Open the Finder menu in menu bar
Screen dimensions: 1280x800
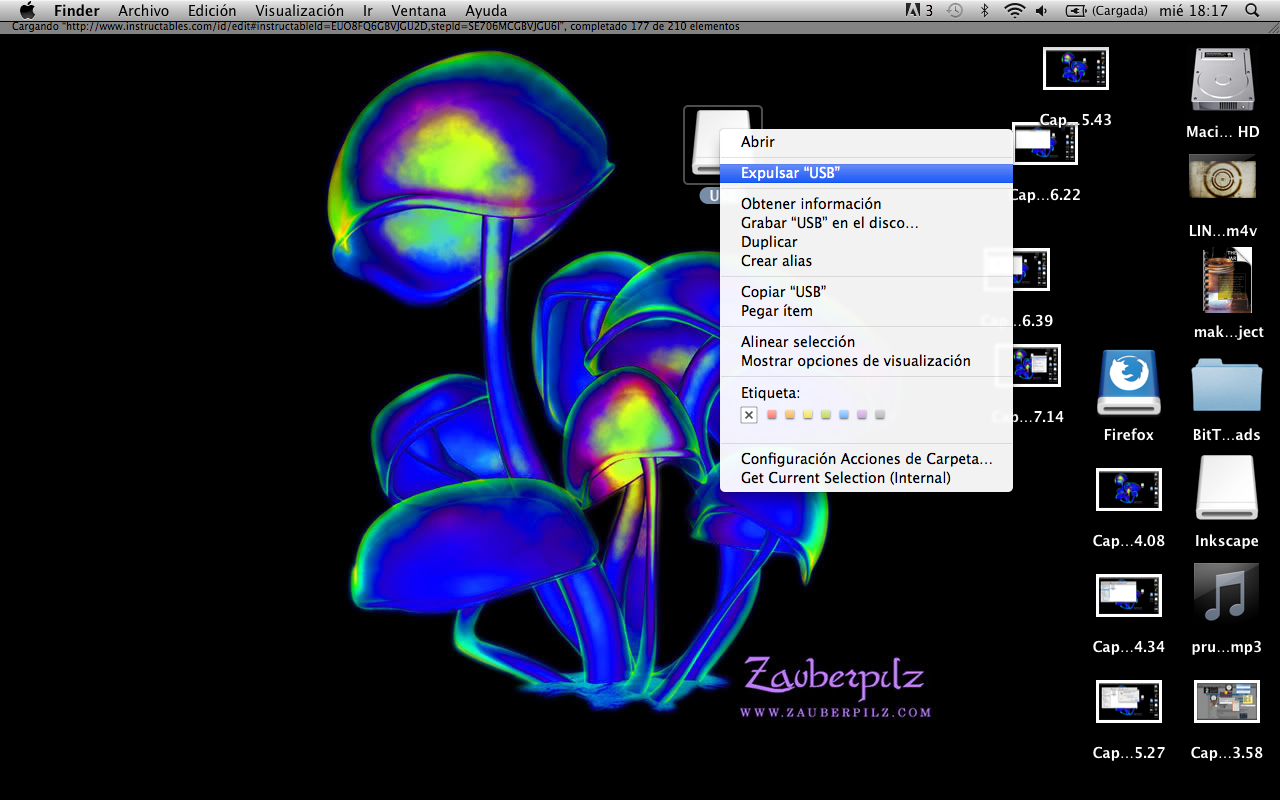pos(77,11)
